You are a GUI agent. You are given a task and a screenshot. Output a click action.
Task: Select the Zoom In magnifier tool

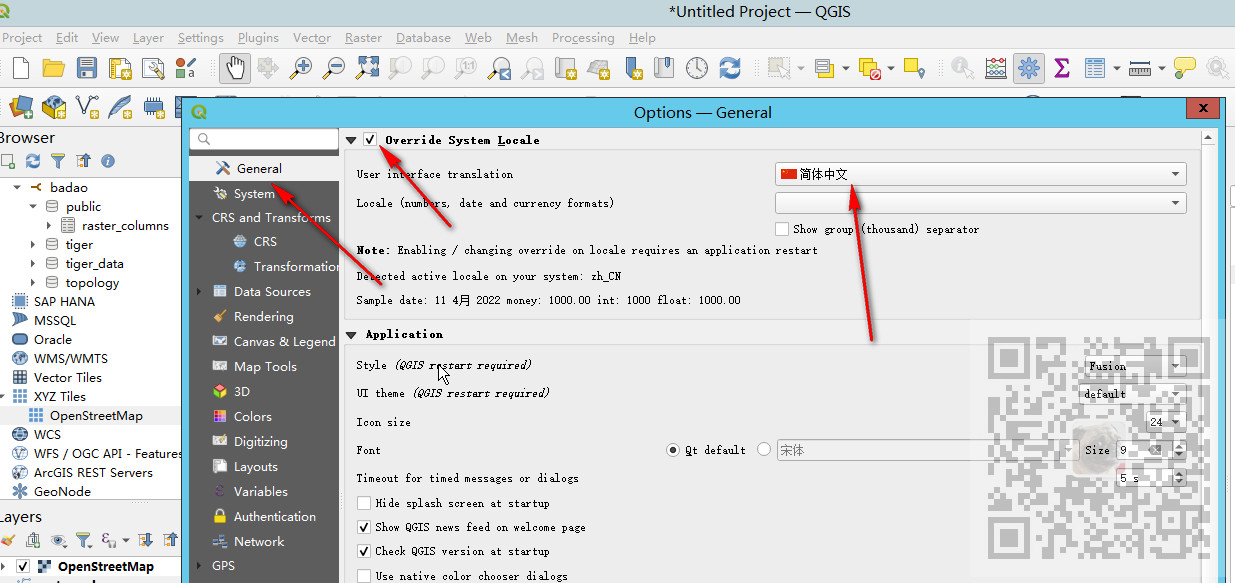[300, 68]
